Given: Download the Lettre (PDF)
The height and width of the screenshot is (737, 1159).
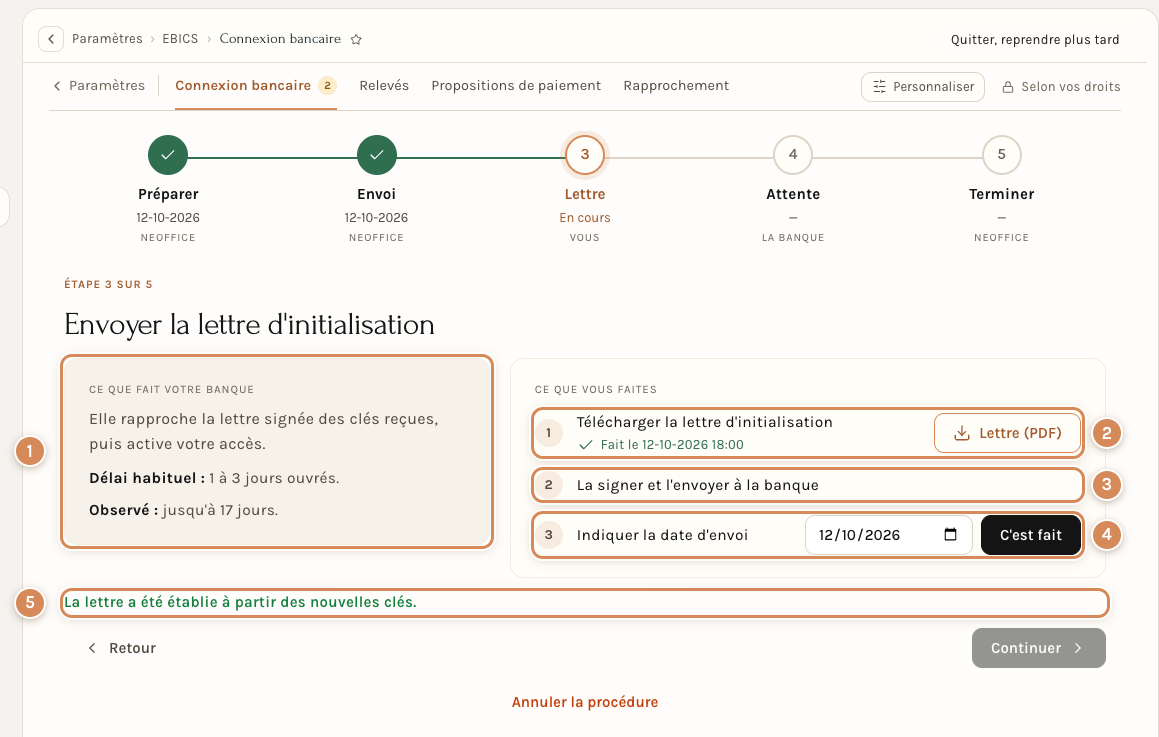Looking at the screenshot, I should (x=1007, y=433).
